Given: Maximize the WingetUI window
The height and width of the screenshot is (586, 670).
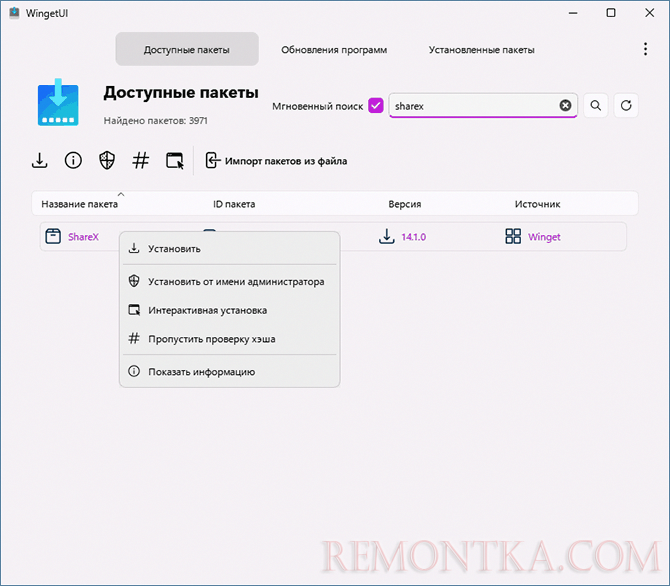Looking at the screenshot, I should pos(611,13).
